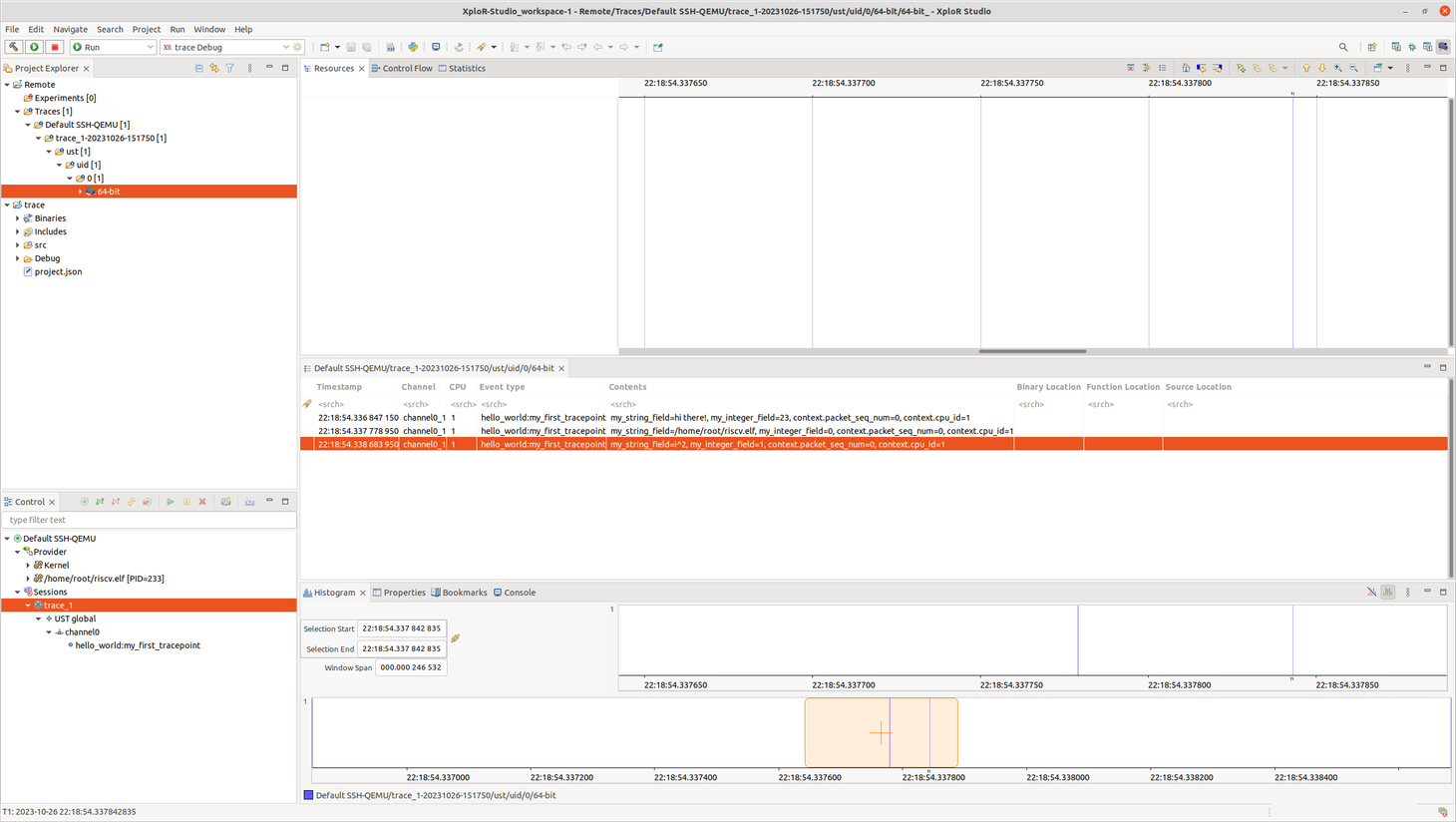Click the hammer Build icon in the main toolbar
The height and width of the screenshot is (822, 1456).
(x=14, y=47)
